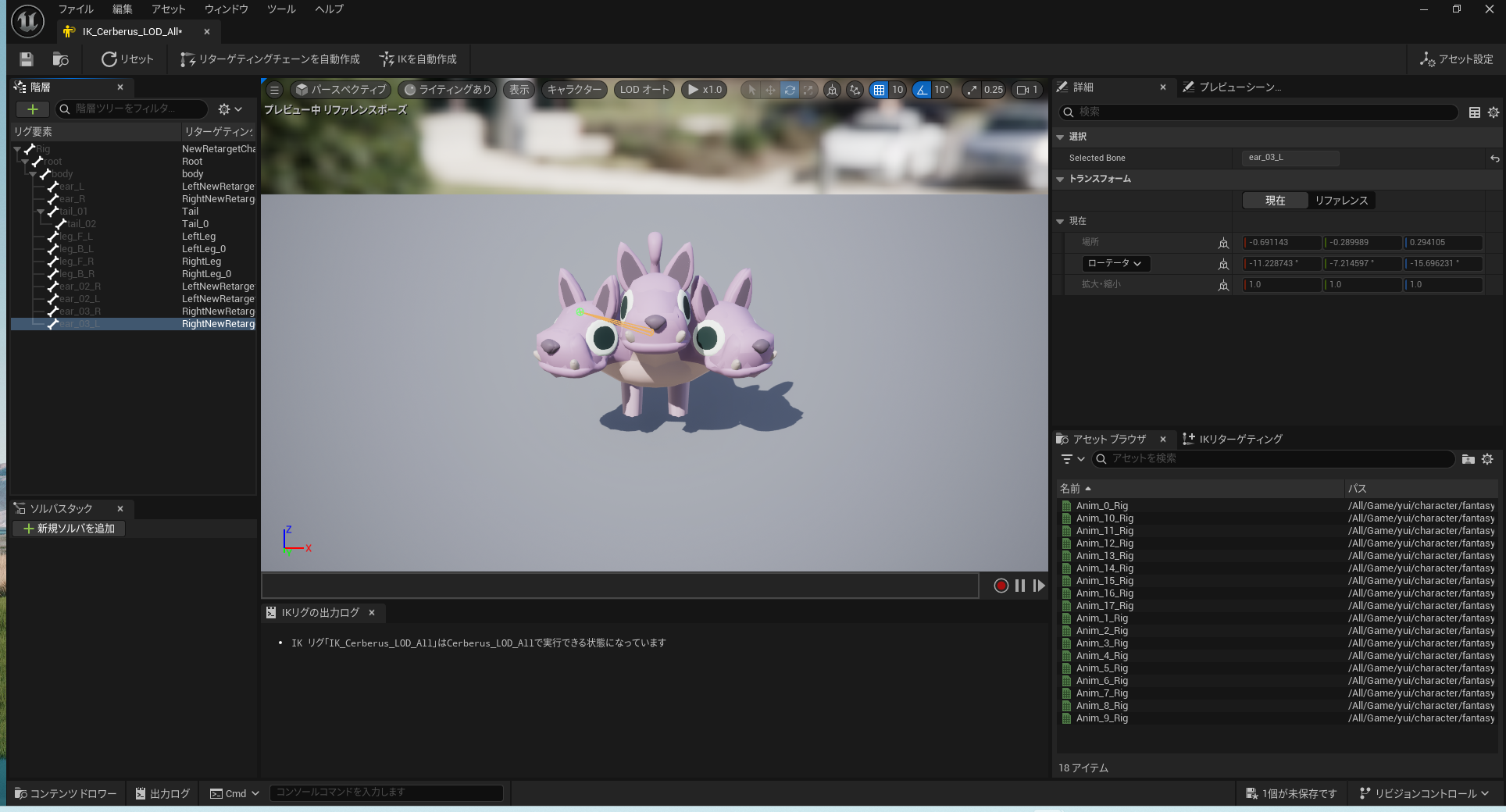Open the 表示 show menu
1506x812 pixels.
pyautogui.click(x=519, y=90)
